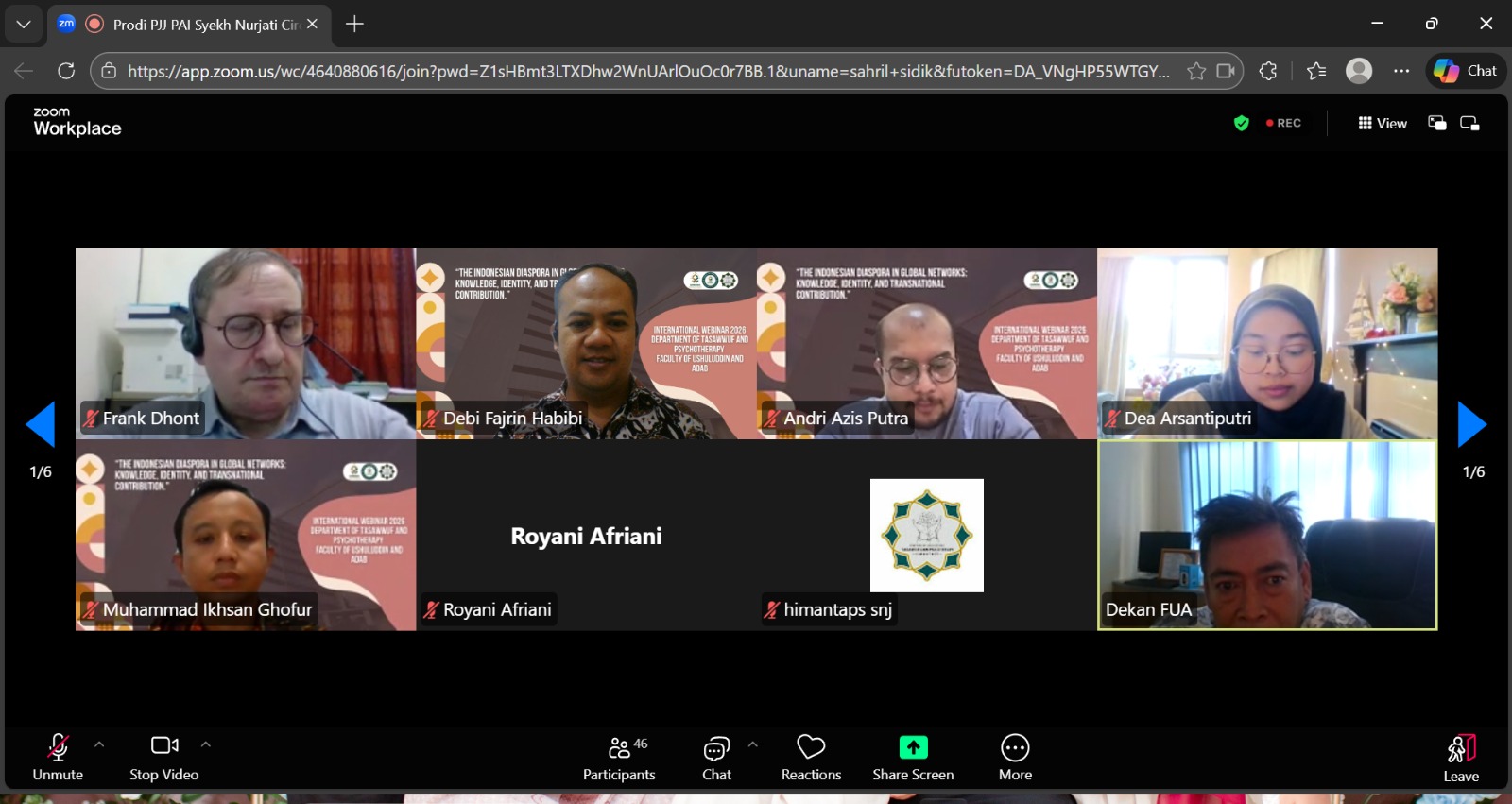Open the More options menu
This screenshot has width=1512, height=804.
(x=1015, y=758)
